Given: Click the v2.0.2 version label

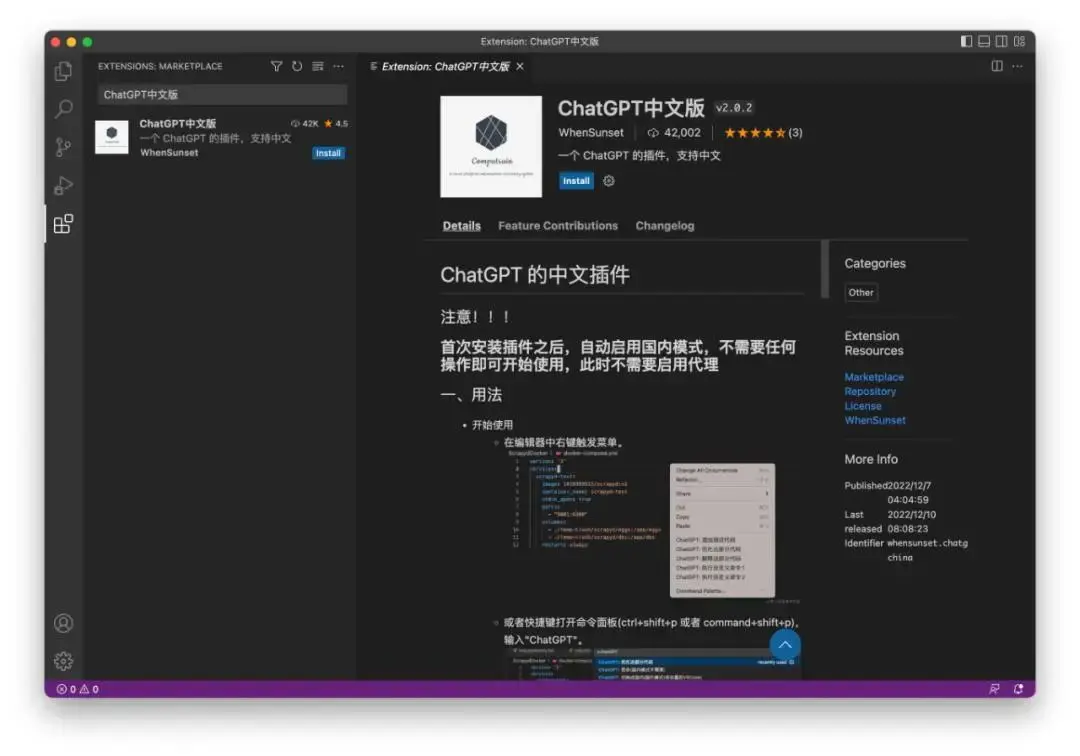Looking at the screenshot, I should 734,108.
